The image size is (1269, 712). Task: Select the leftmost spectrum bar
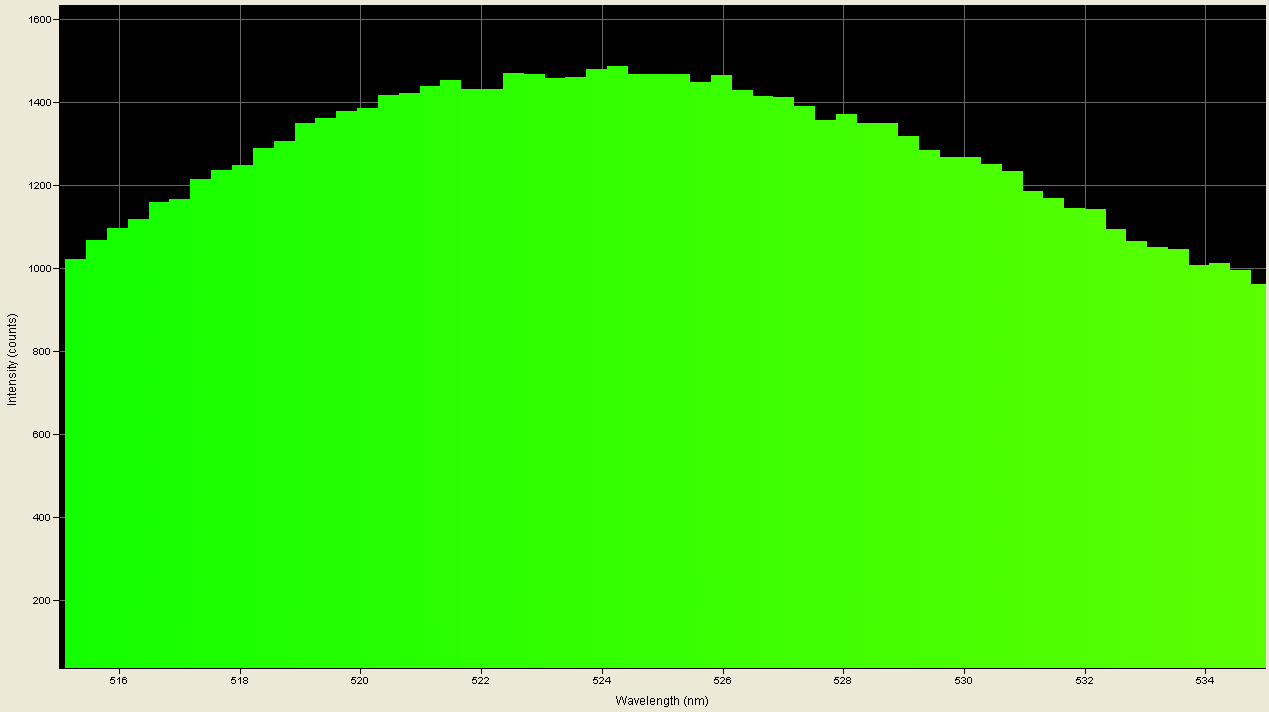70,400
